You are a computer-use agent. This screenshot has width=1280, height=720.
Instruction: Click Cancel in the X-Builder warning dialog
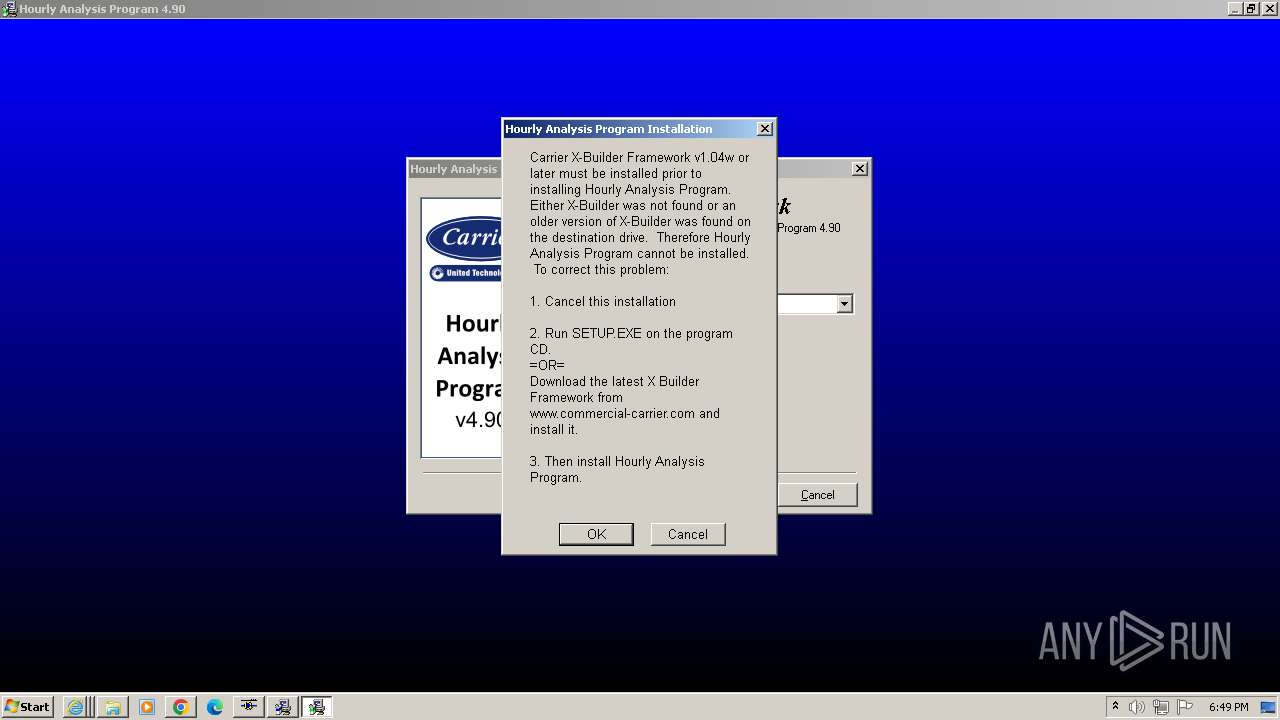688,534
